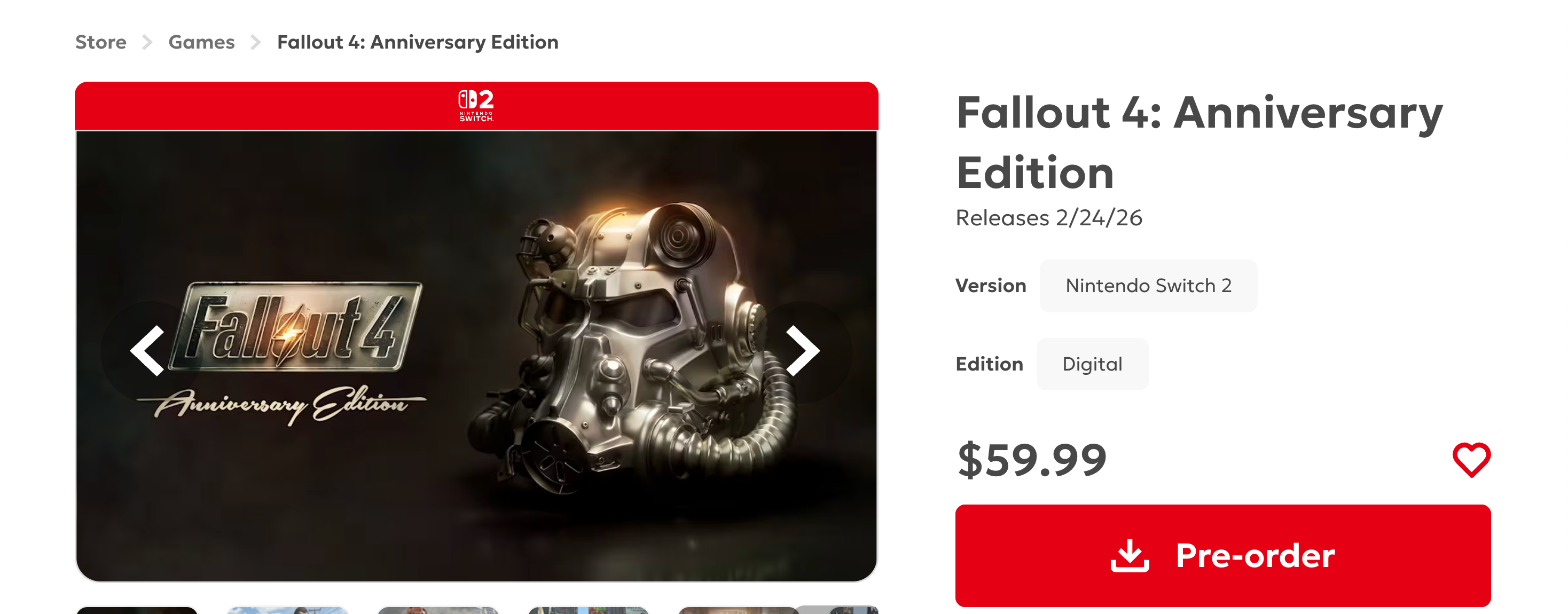
Task: Click chevron after Games breadcrumb
Action: [256, 43]
